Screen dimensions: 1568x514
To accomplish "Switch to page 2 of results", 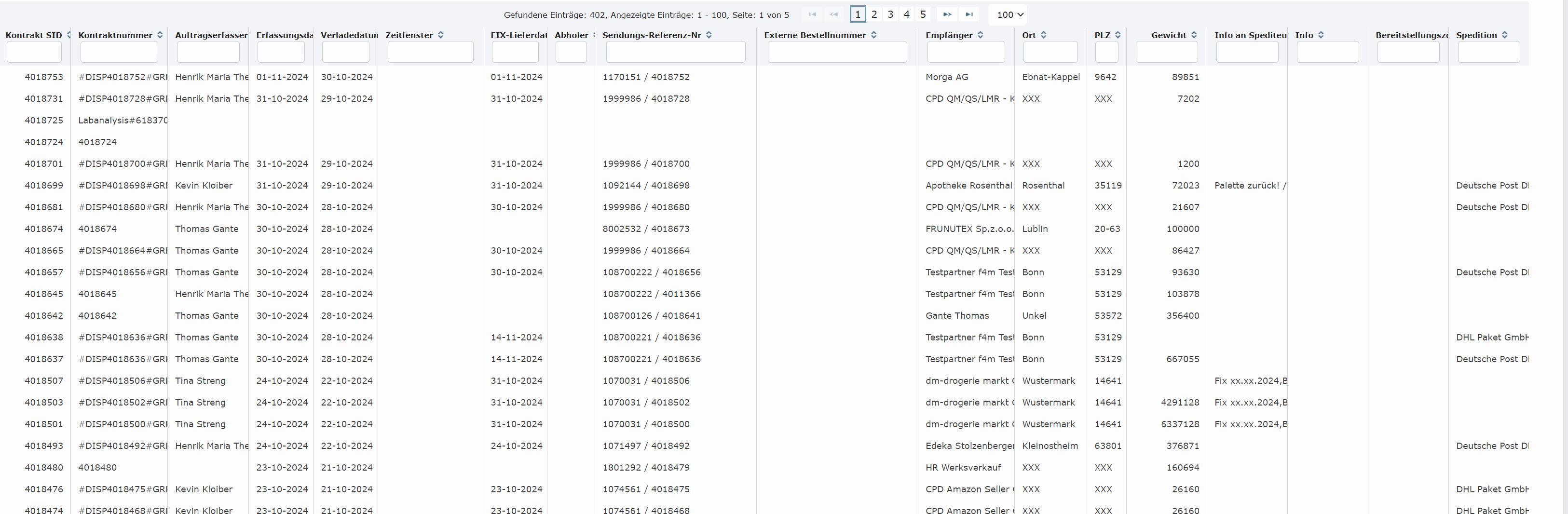I will [874, 14].
